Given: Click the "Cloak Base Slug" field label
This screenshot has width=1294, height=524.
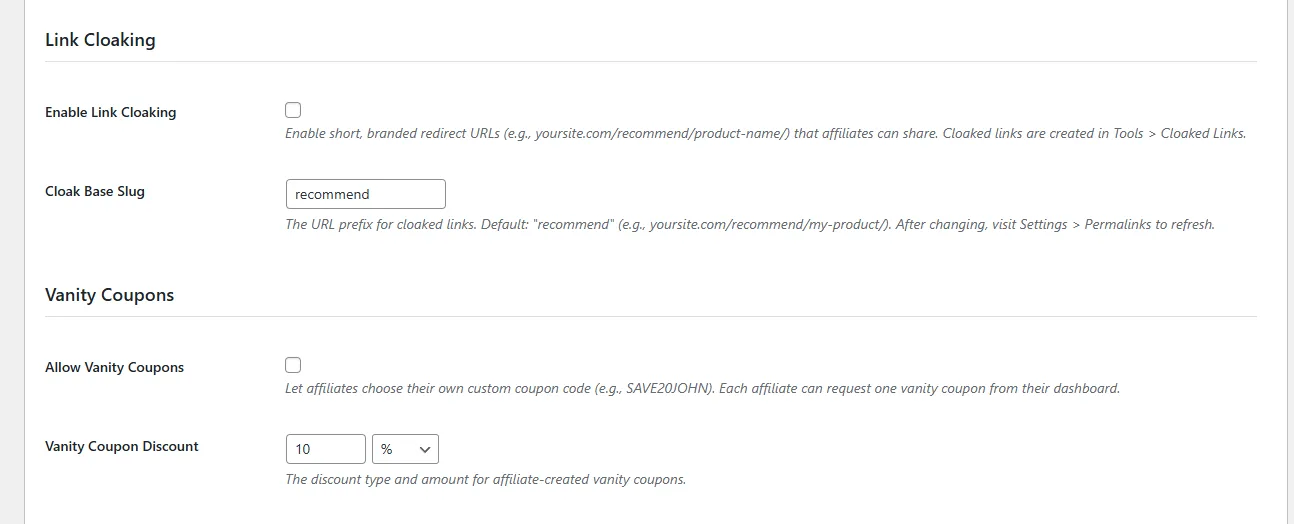Looking at the screenshot, I should (x=95, y=191).
